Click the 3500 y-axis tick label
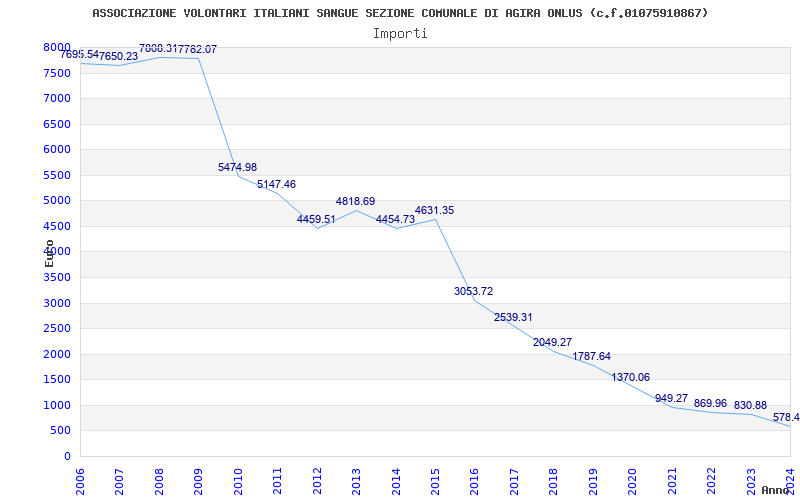 coord(57,278)
